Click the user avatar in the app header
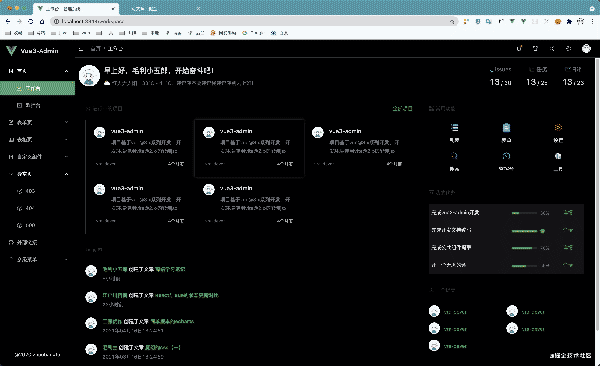The height and width of the screenshot is (366, 600). click(x=586, y=48)
